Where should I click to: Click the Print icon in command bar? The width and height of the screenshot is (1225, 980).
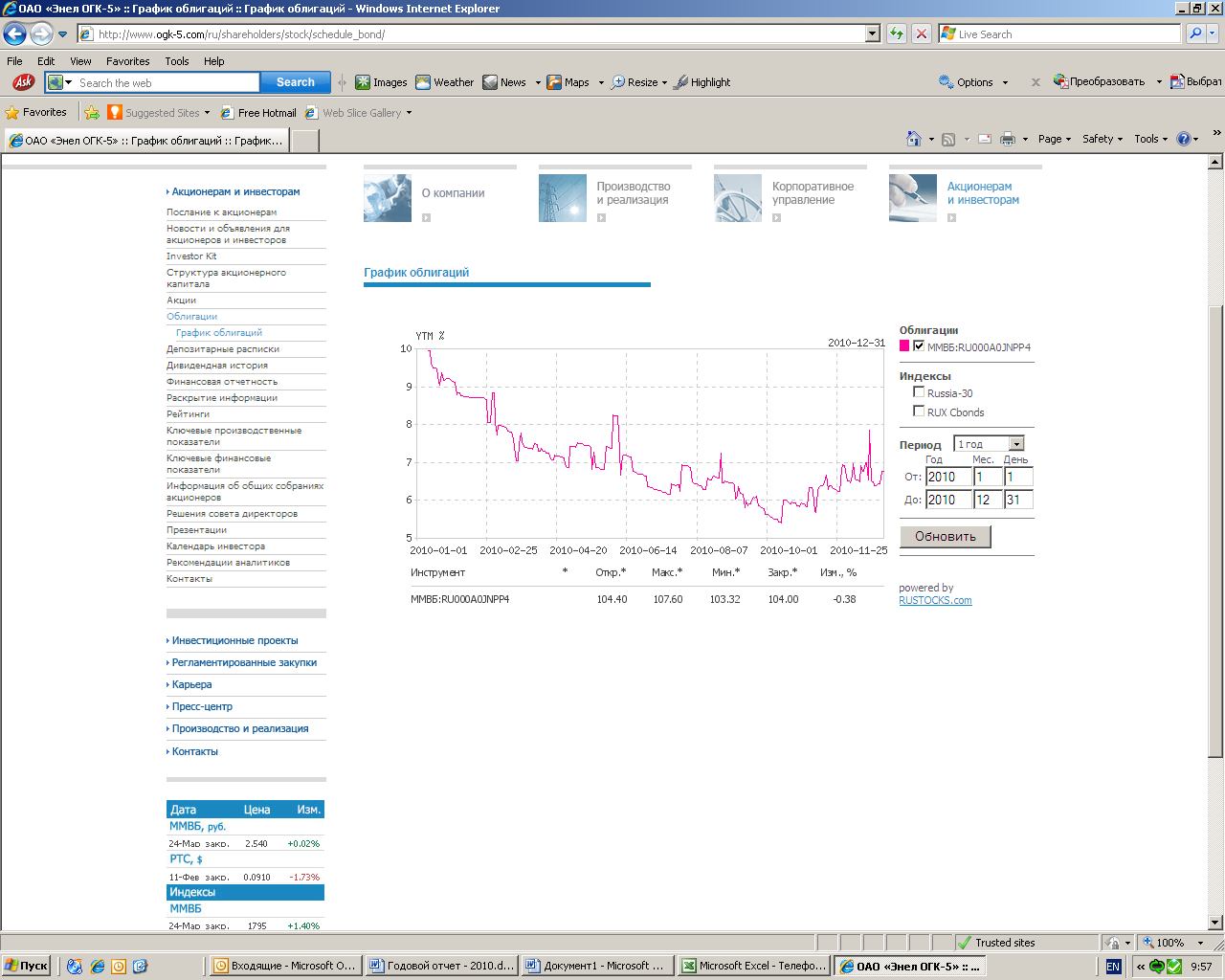tap(1008, 139)
